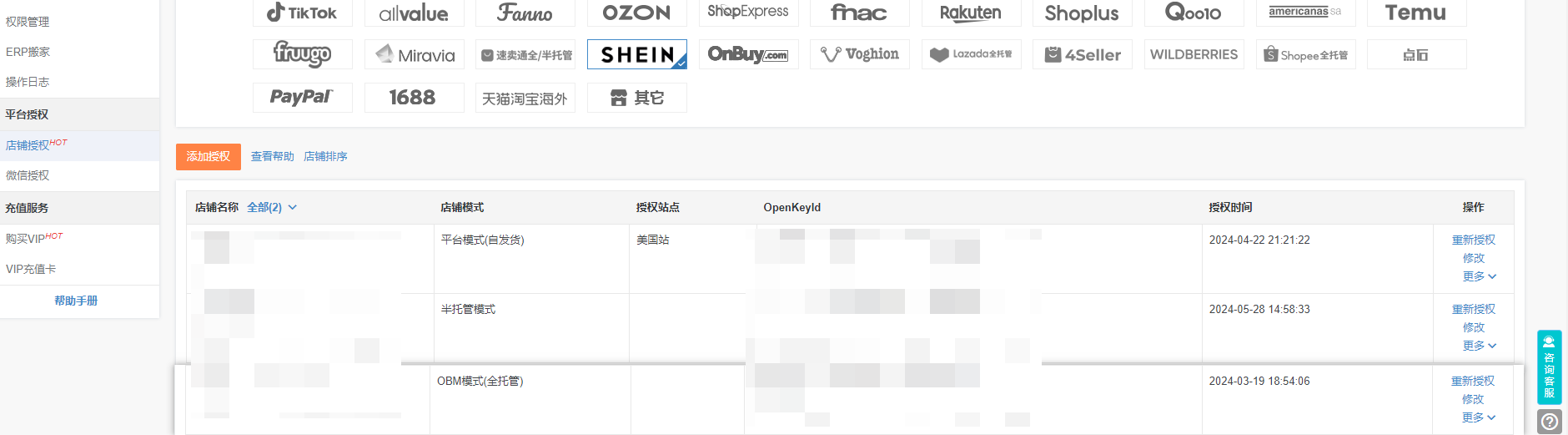Expand the 全部(2) store name filter

272,207
